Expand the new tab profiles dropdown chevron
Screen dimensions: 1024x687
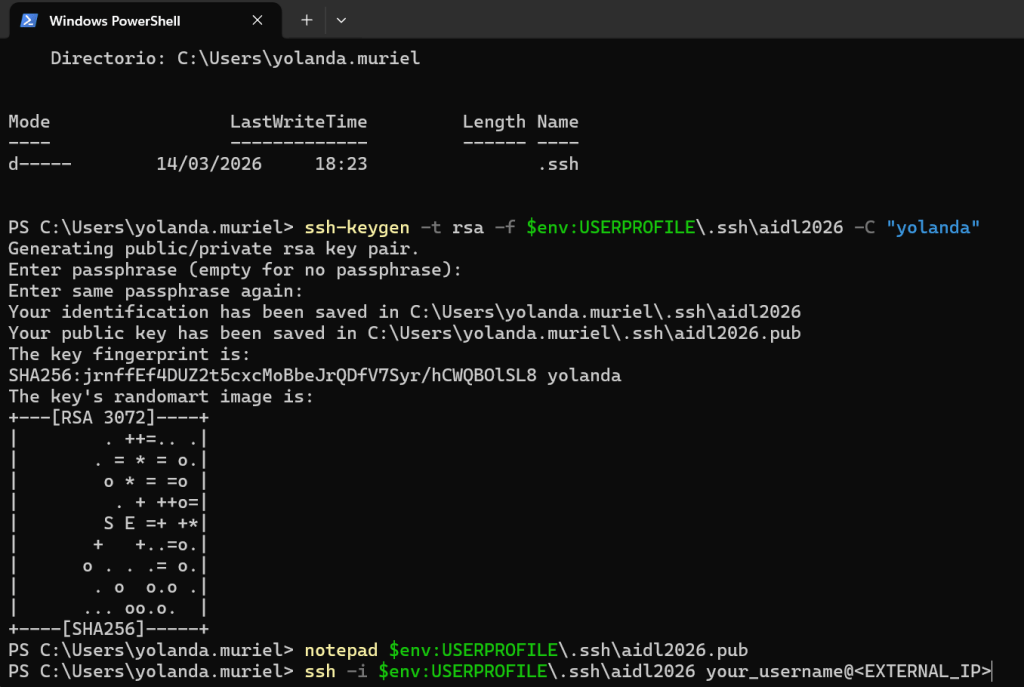tap(341, 20)
